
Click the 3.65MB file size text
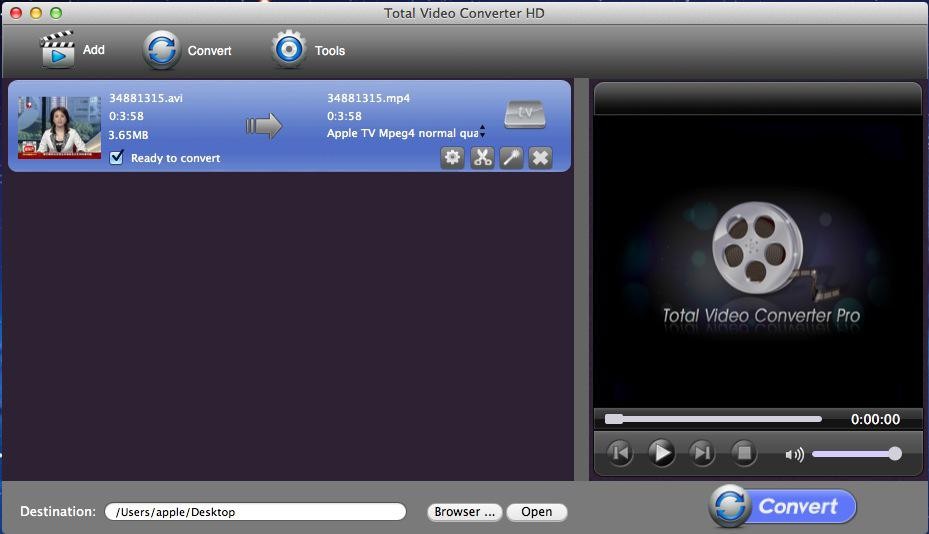128,135
